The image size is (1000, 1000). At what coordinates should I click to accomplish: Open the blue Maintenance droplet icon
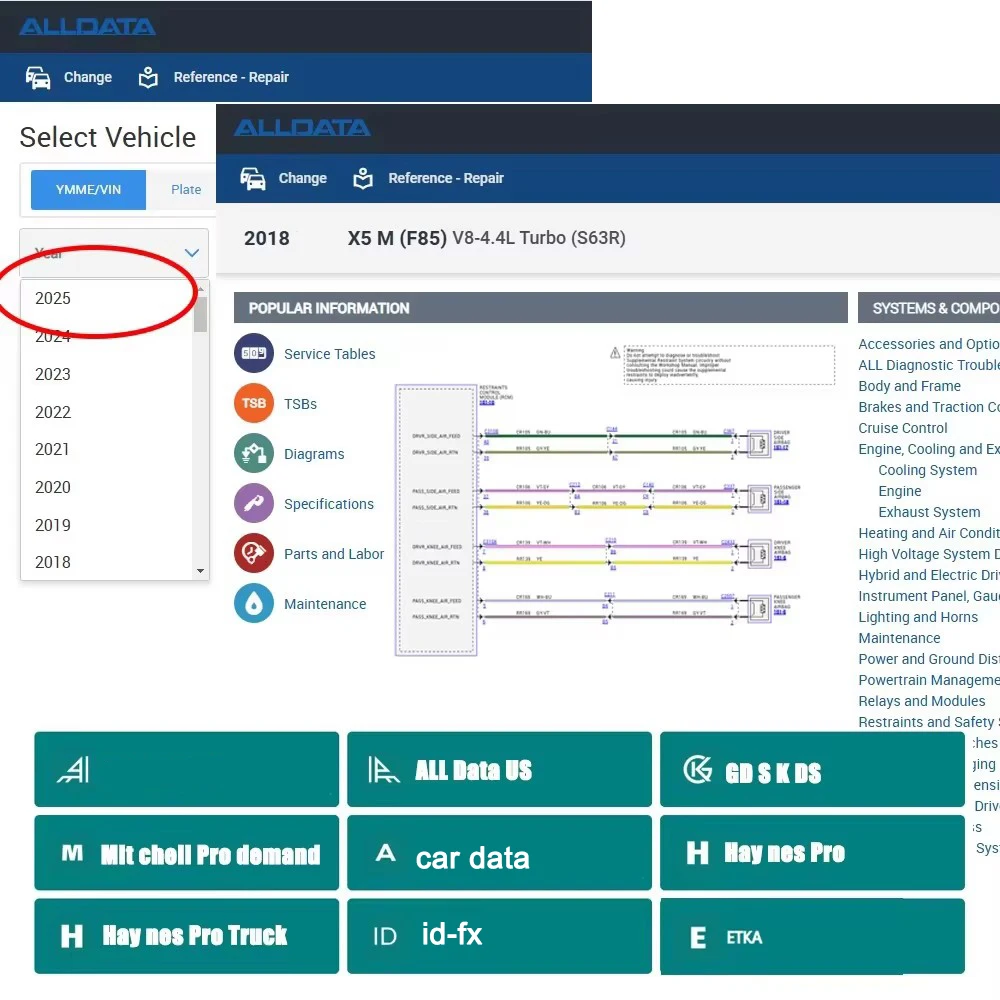tap(254, 603)
